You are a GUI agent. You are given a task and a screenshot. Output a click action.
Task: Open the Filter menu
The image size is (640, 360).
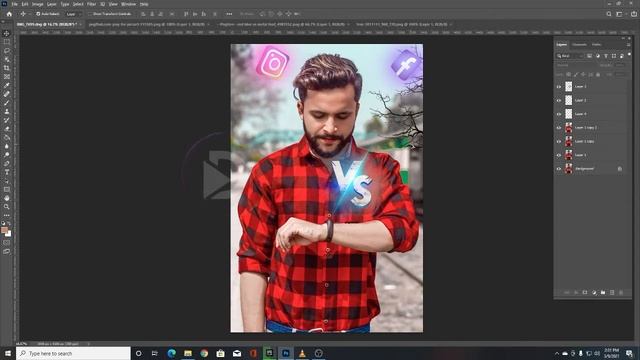[91, 4]
